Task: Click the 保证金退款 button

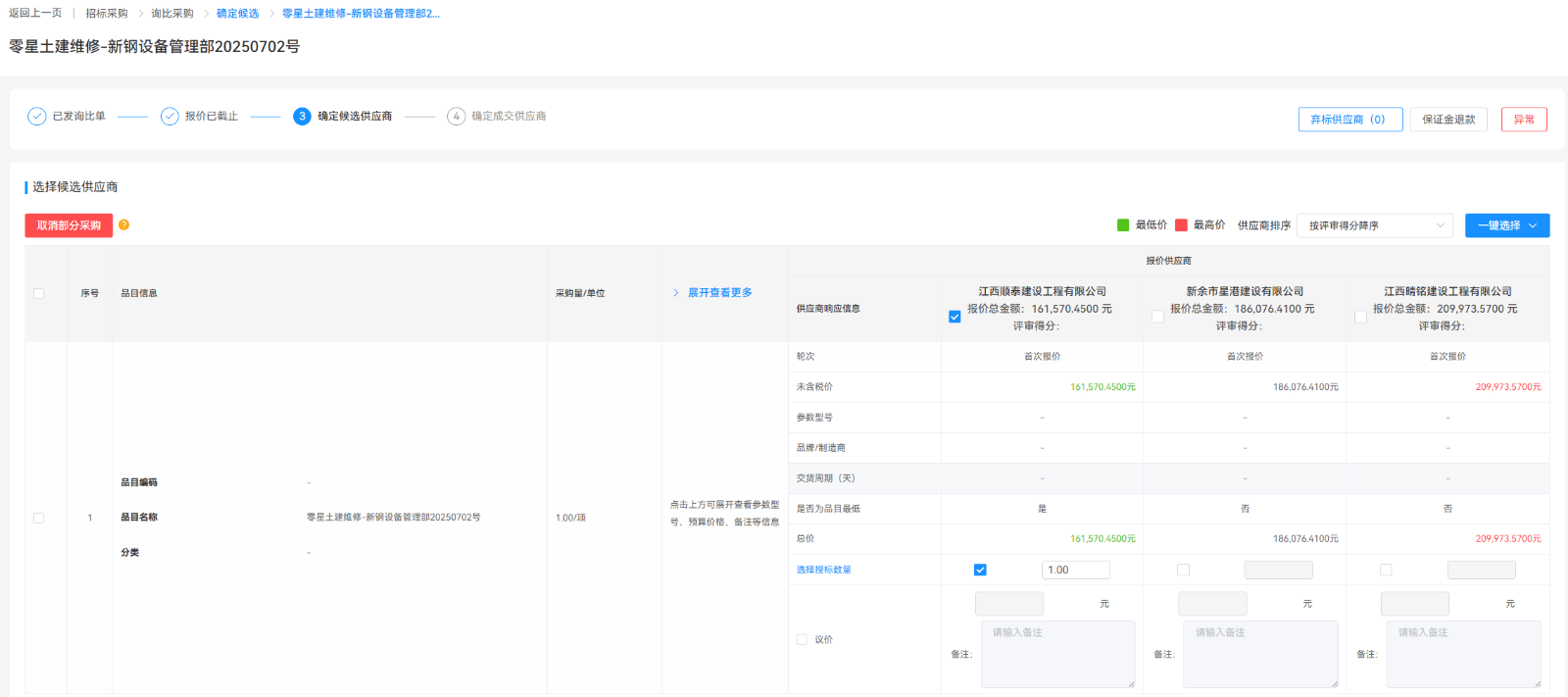Action: (1448, 120)
